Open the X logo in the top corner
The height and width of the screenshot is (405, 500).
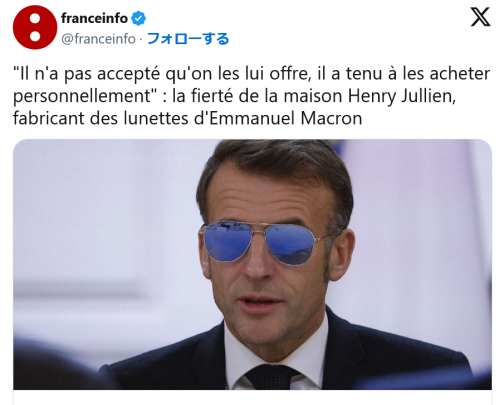(x=480, y=17)
